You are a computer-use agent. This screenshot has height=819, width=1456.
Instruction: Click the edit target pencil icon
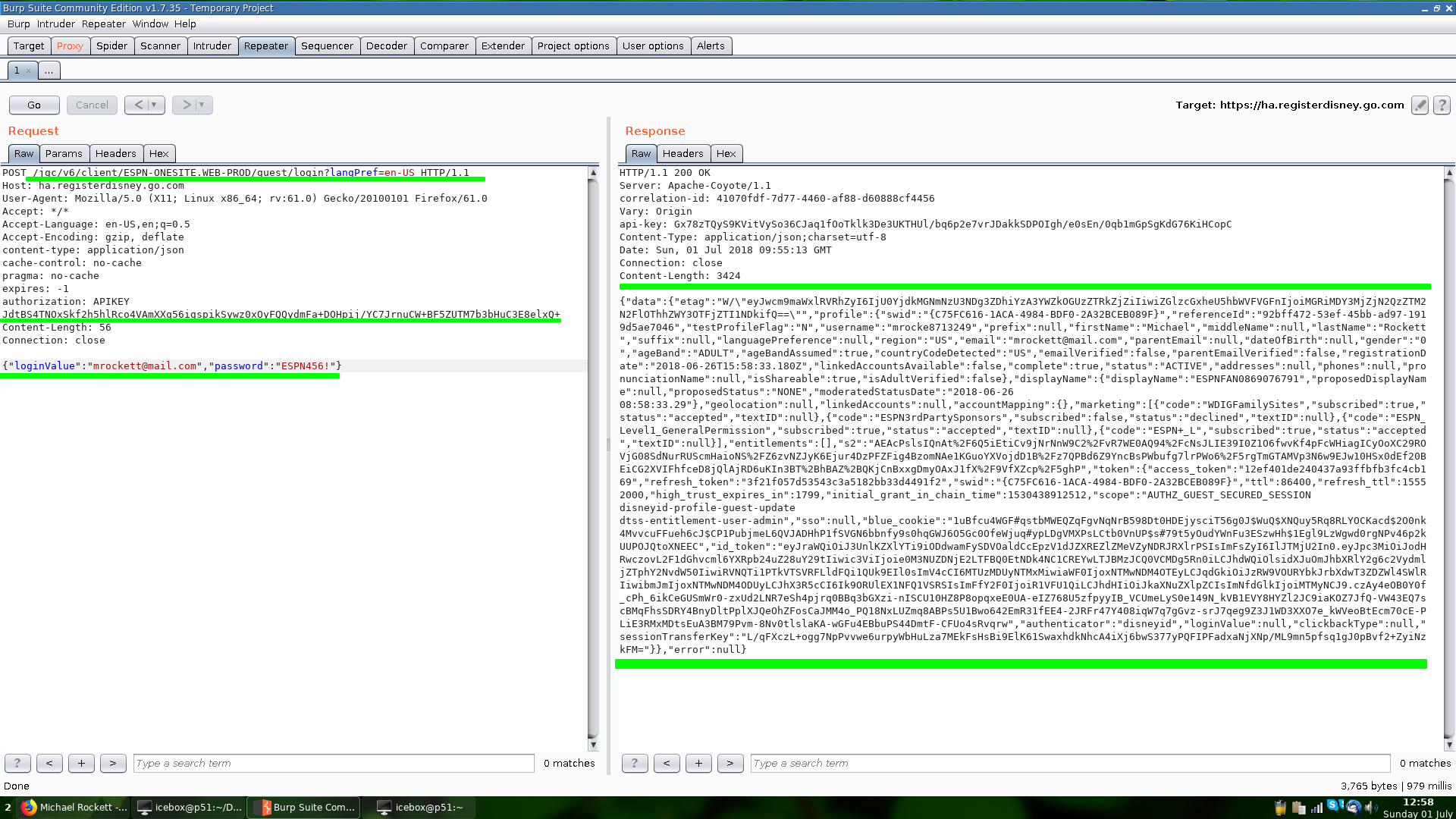click(x=1420, y=105)
